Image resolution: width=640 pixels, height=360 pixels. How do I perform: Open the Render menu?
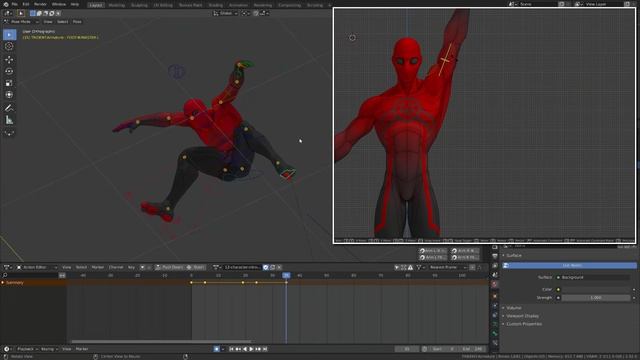pyautogui.click(x=40, y=4)
